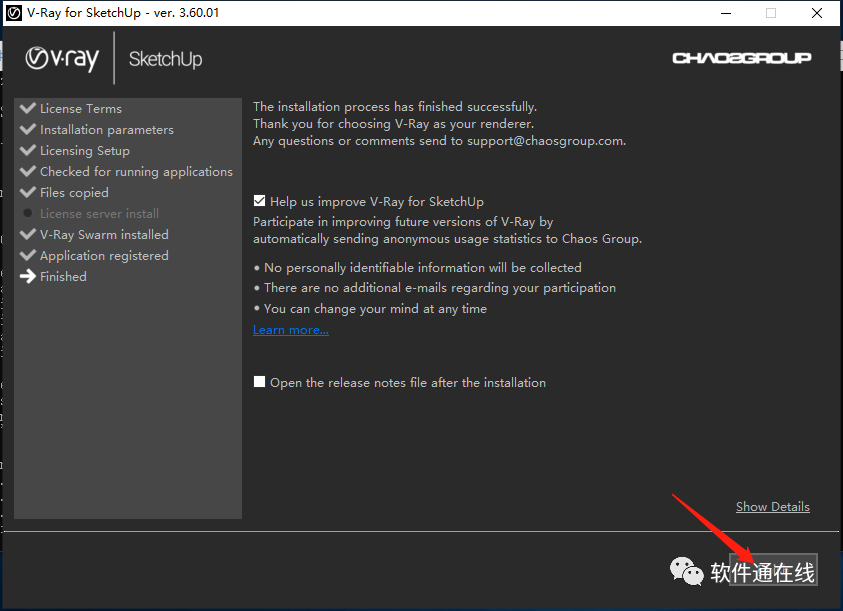Select the Files copied step
The image size is (843, 611).
pyautogui.click(x=74, y=193)
